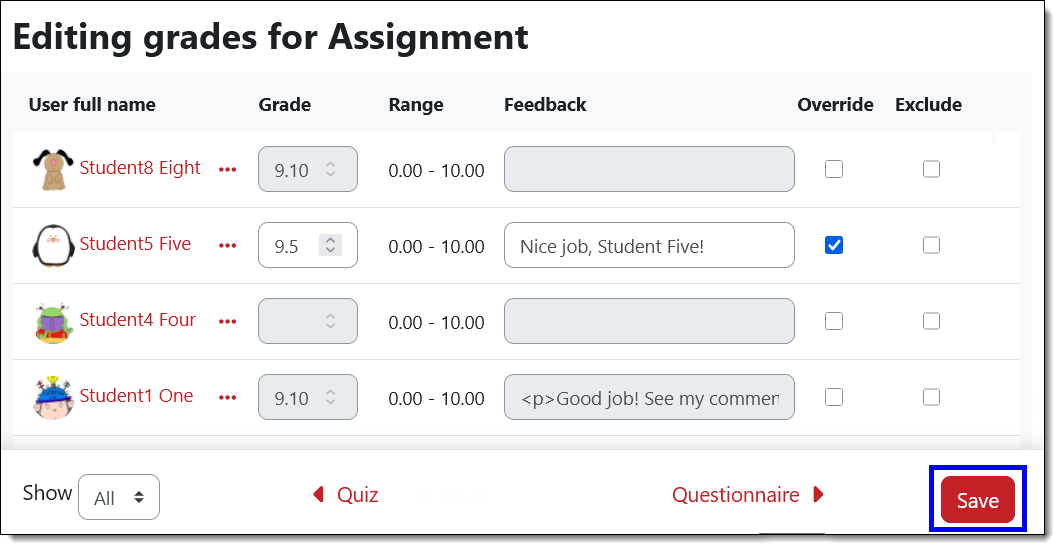Click Student8 Eight's dog avatar
Image resolution: width=1054 pixels, height=544 pixels.
(x=52, y=169)
